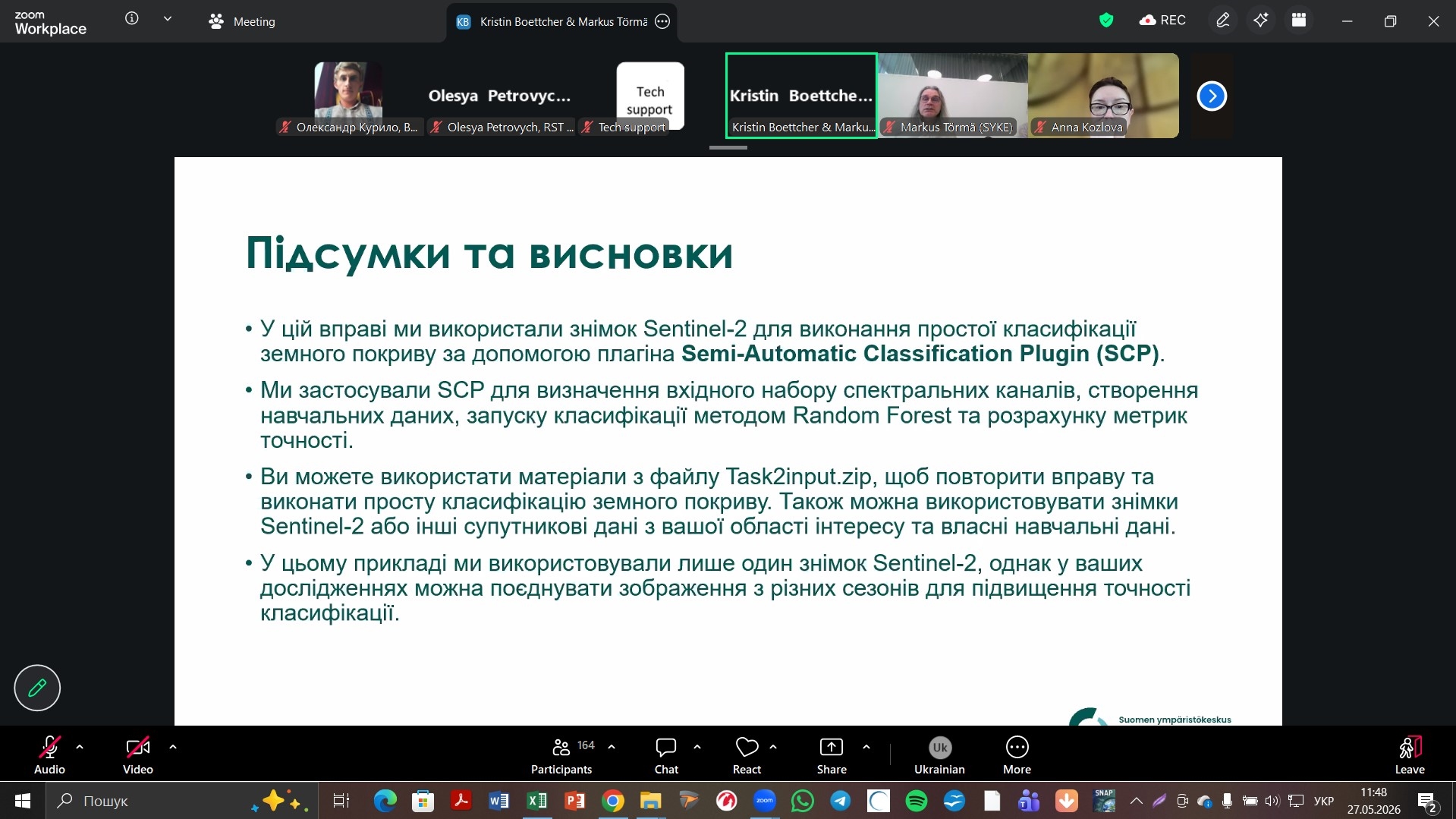Open the Chat panel
The image size is (1456, 819).
[666, 755]
